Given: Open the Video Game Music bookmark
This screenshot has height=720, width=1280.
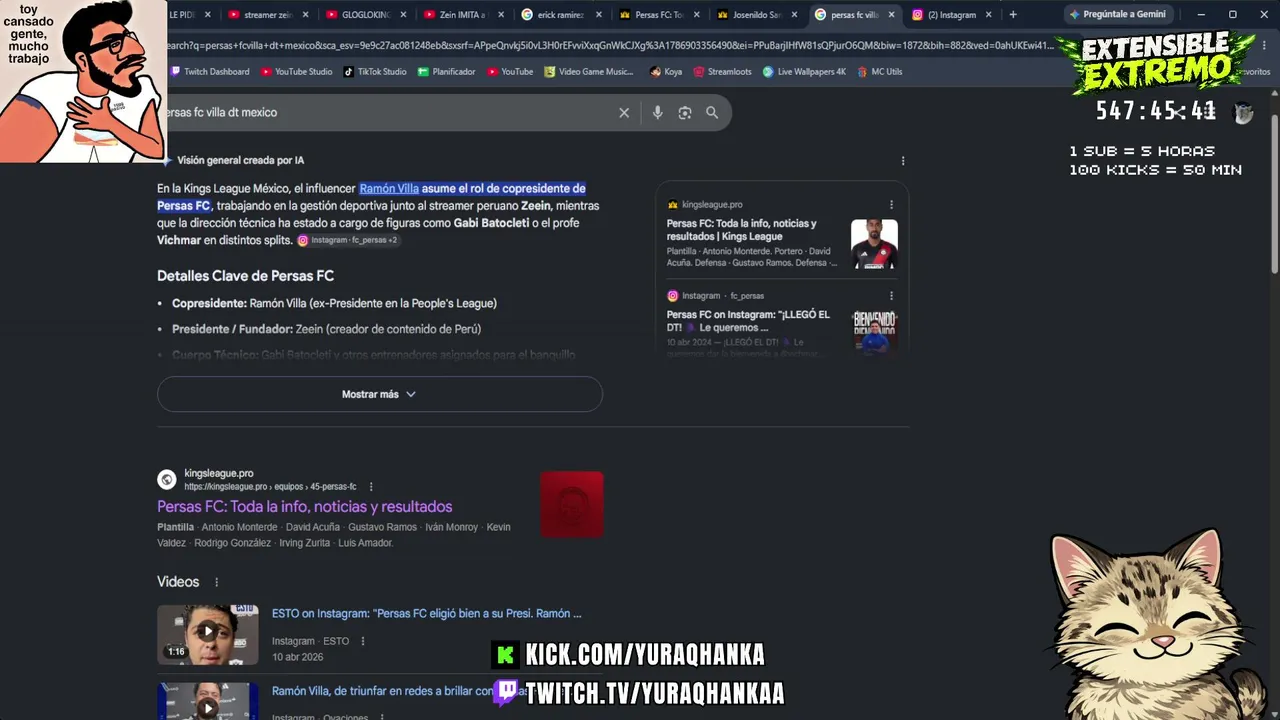Looking at the screenshot, I should click(x=589, y=72).
